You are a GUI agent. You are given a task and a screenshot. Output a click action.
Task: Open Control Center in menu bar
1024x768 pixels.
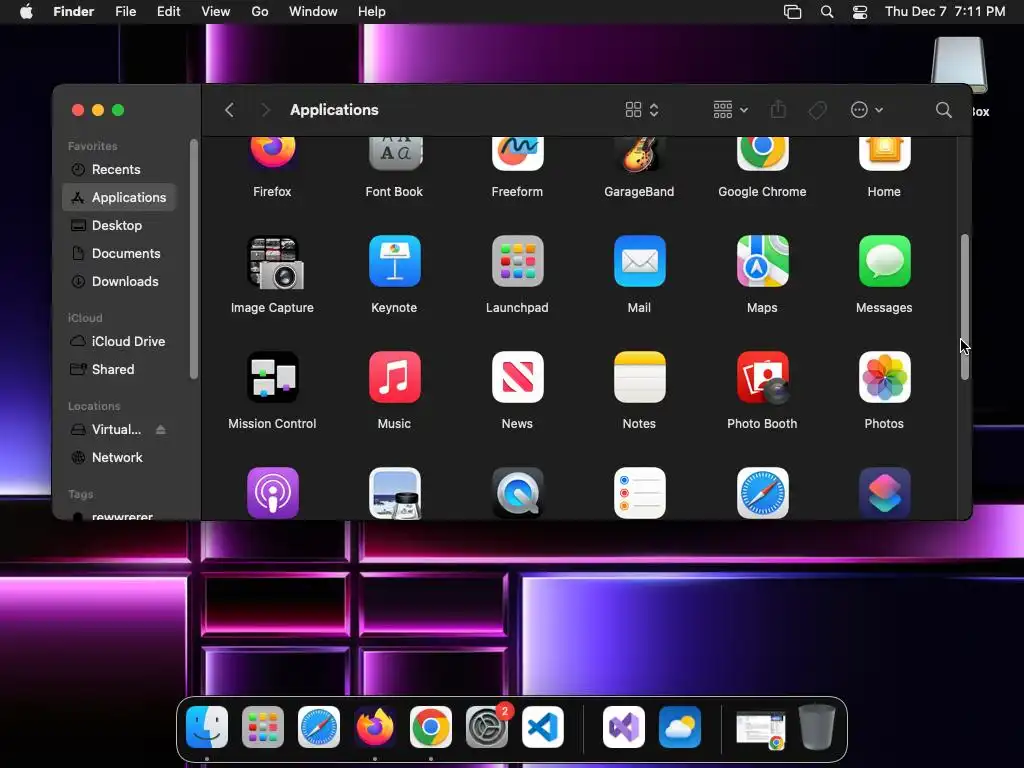pyautogui.click(x=860, y=12)
